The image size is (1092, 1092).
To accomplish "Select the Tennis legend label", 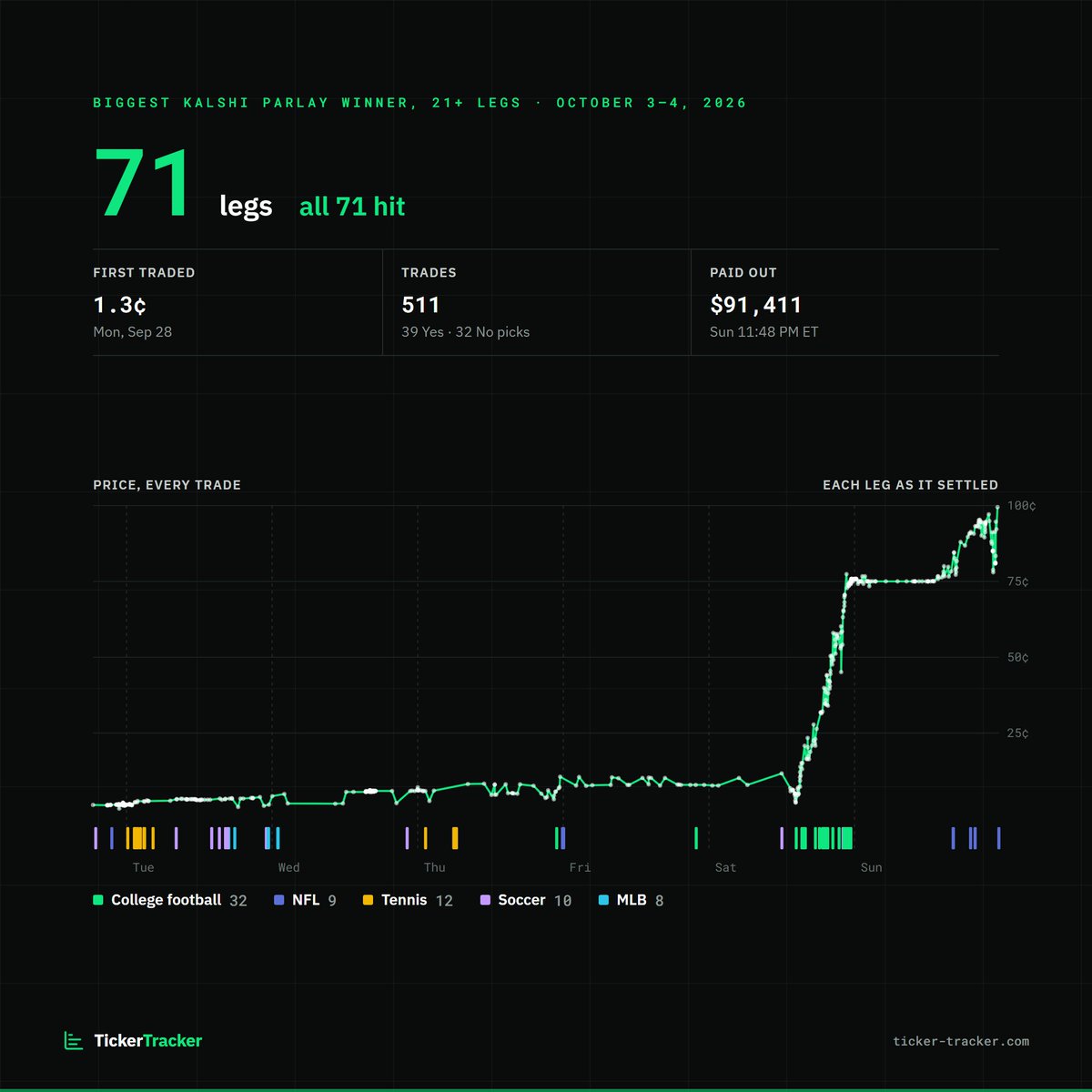I will (404, 900).
